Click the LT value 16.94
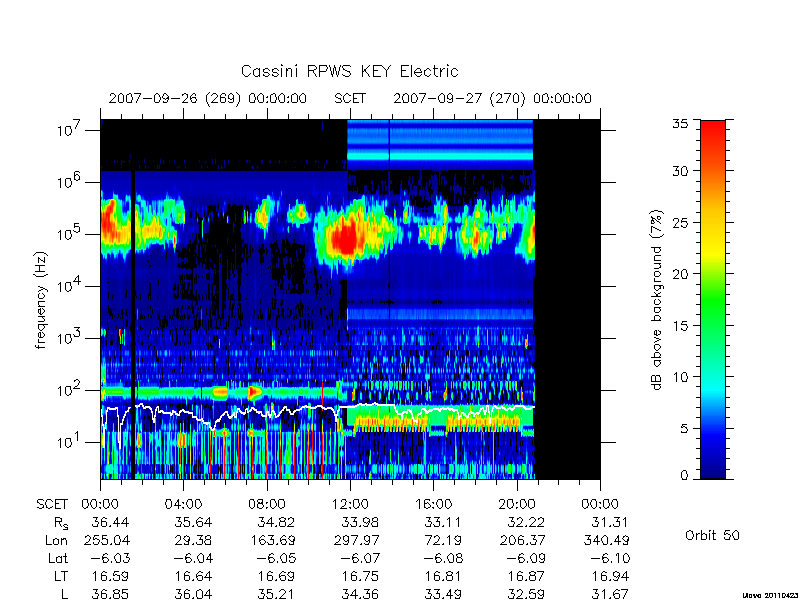Screen dimensions: 800x600 click(609, 576)
